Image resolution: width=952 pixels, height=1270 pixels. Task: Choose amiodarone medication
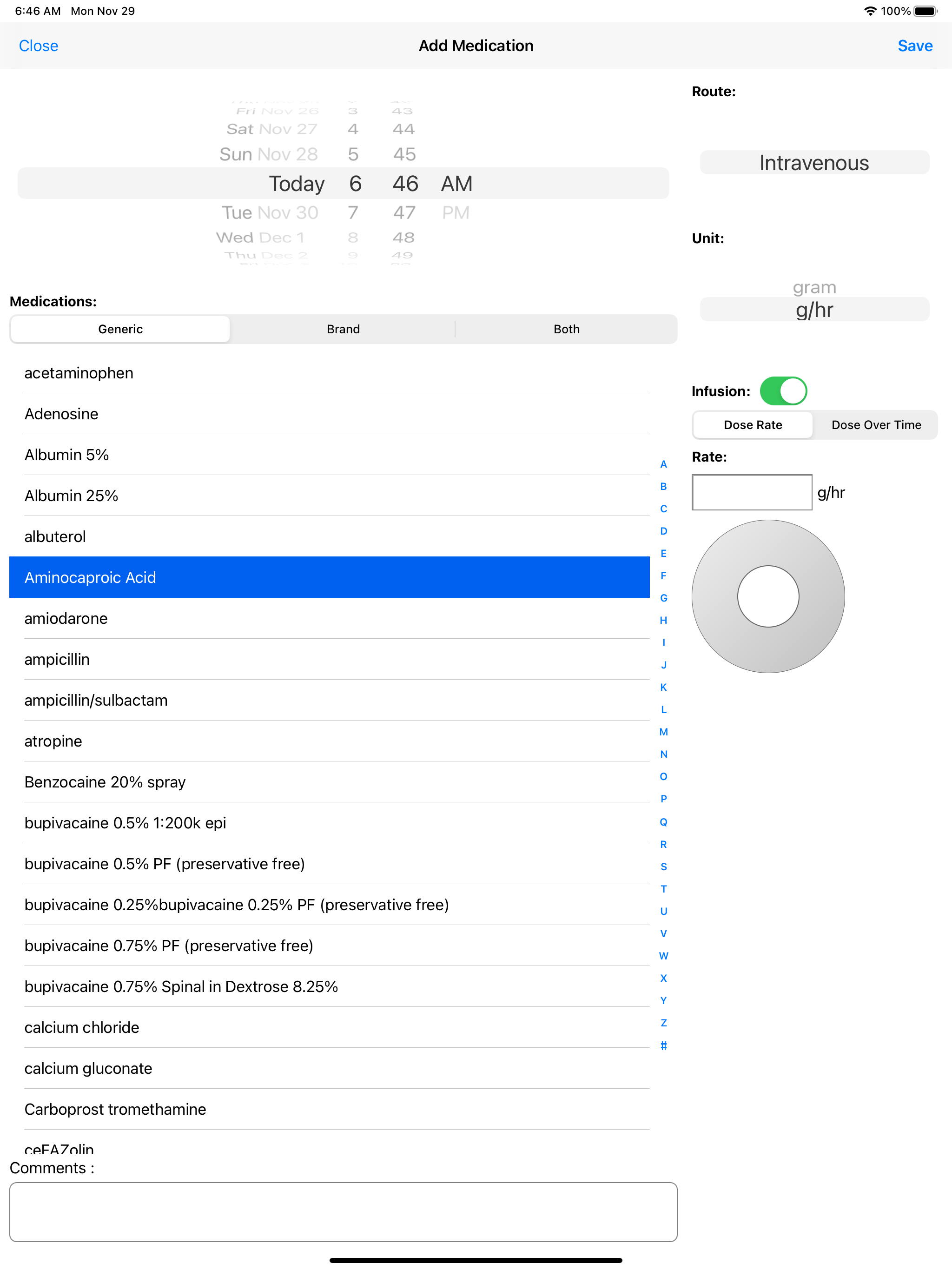[330, 618]
